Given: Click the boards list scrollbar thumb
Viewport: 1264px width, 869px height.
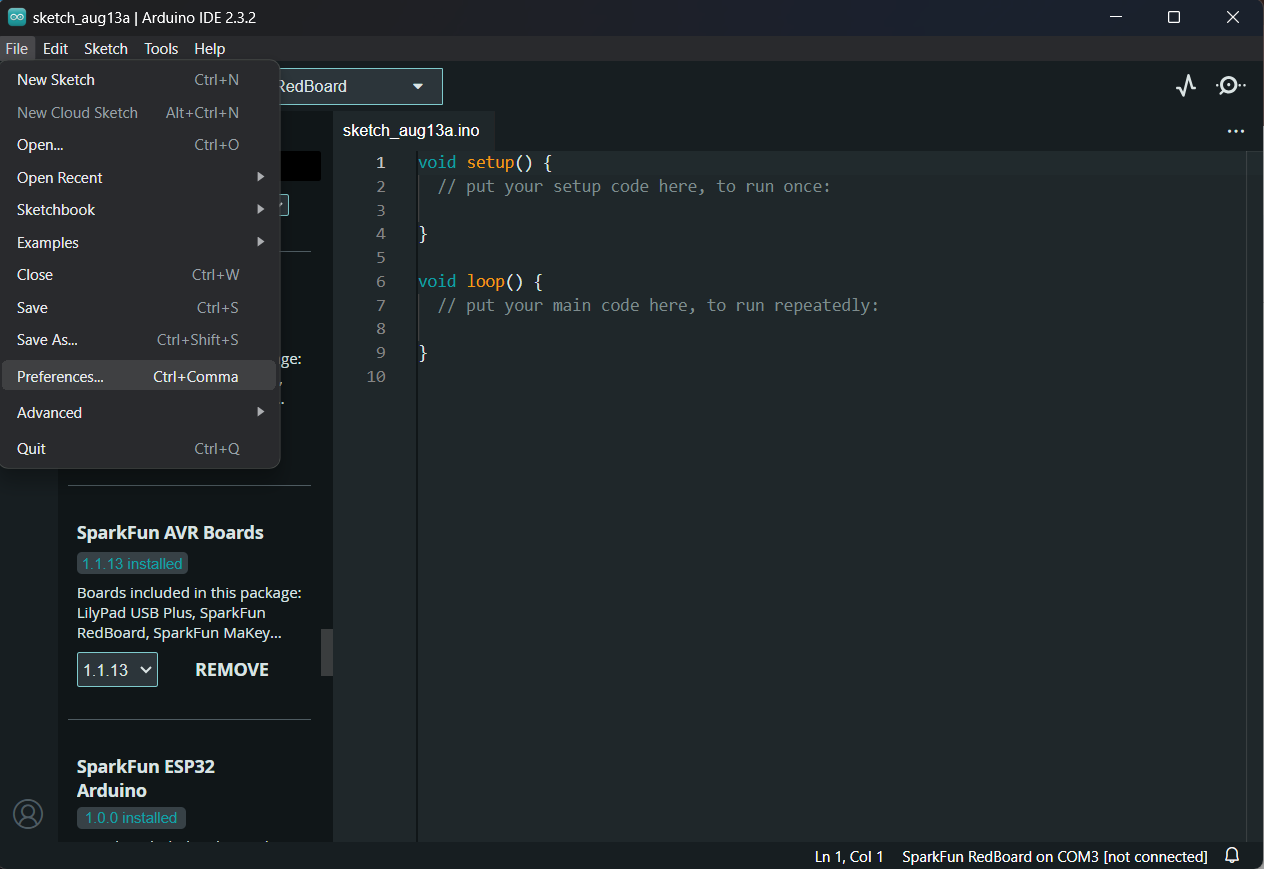Looking at the screenshot, I should [x=326, y=652].
